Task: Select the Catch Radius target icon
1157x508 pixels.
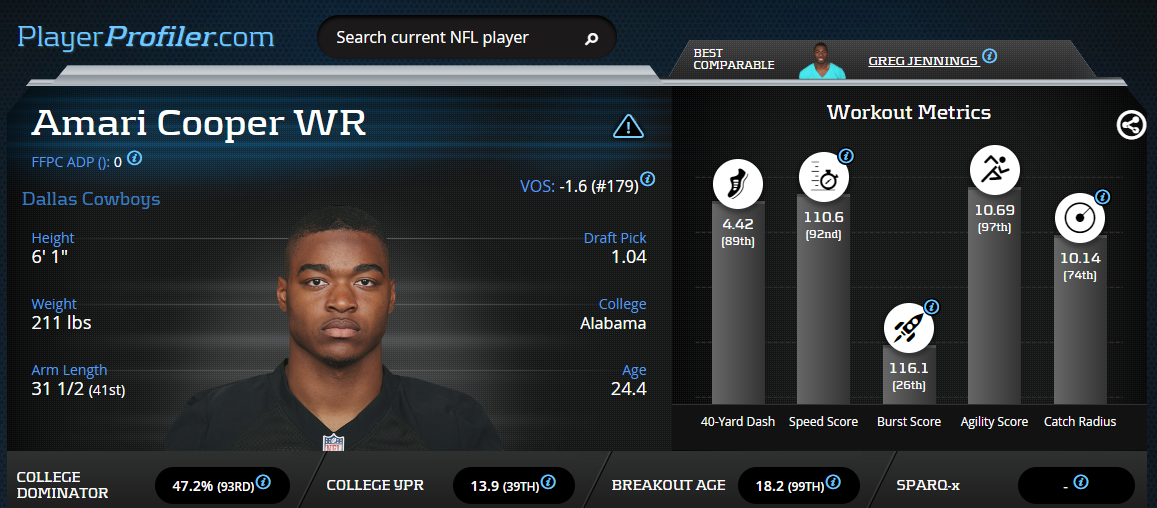Action: coord(1080,218)
